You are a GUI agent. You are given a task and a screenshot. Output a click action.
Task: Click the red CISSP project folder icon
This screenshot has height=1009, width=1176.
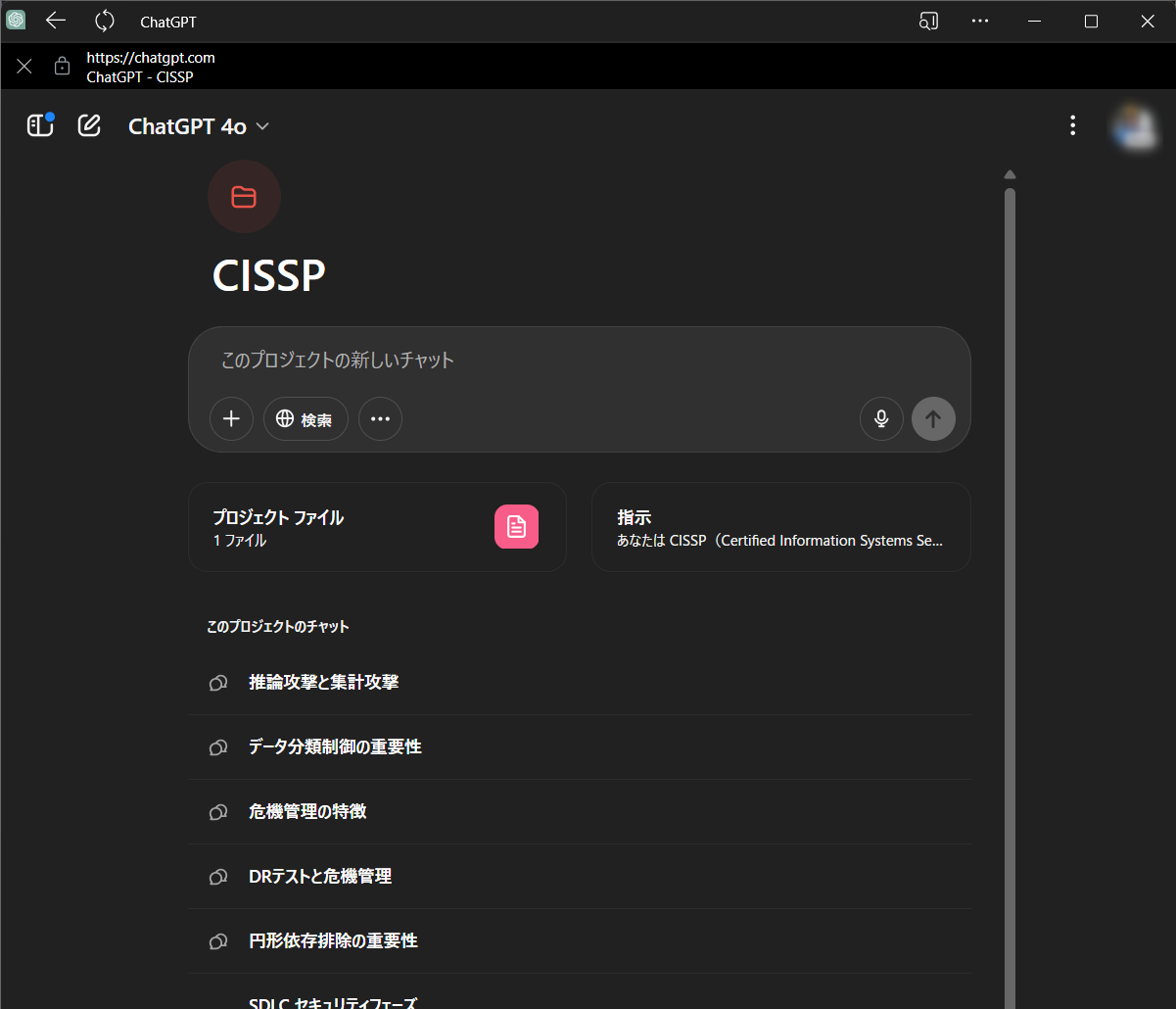(244, 197)
